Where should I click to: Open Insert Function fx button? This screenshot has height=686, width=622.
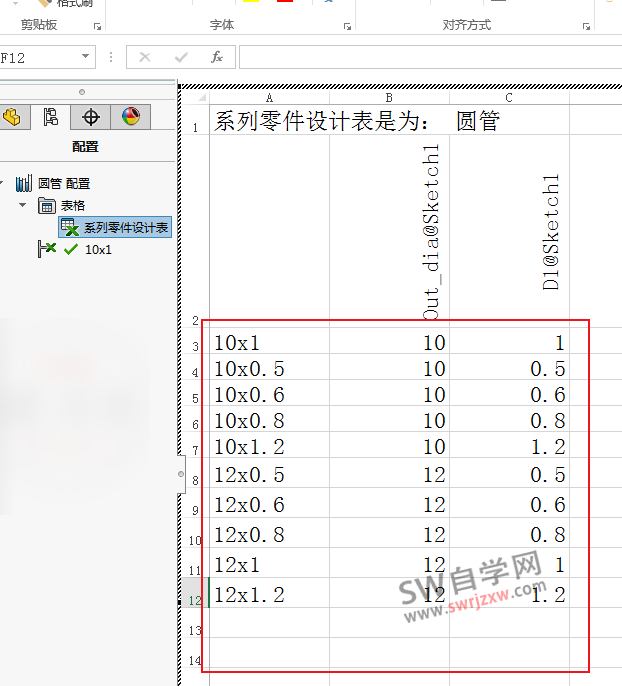click(x=217, y=57)
